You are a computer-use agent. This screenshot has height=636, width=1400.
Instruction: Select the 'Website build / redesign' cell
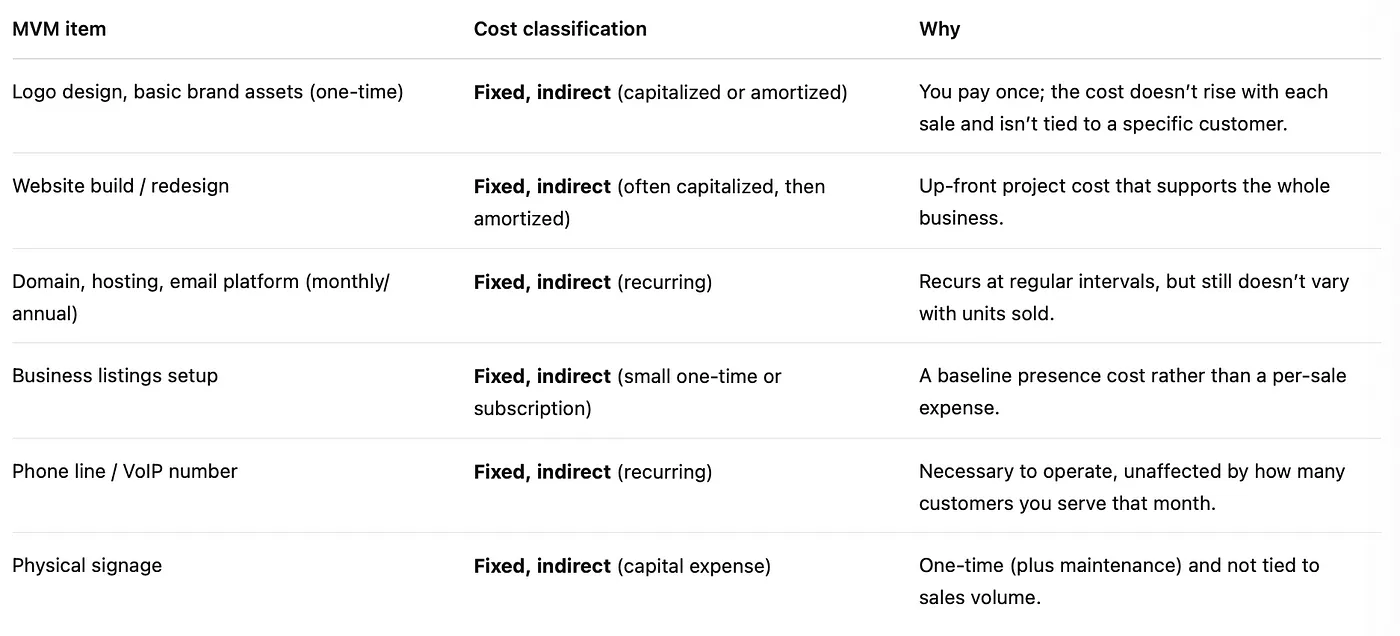coord(121,186)
